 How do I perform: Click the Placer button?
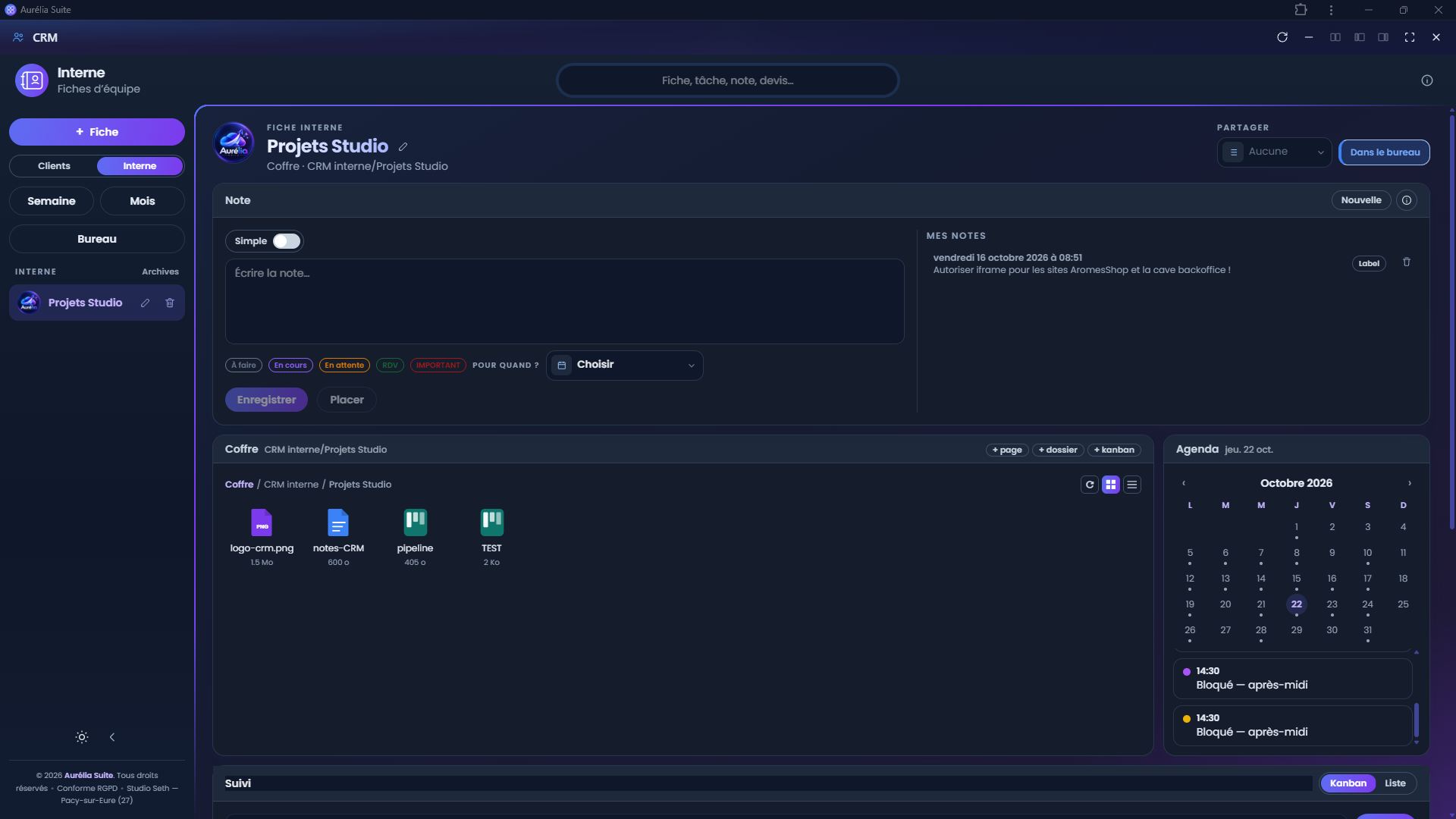347,400
